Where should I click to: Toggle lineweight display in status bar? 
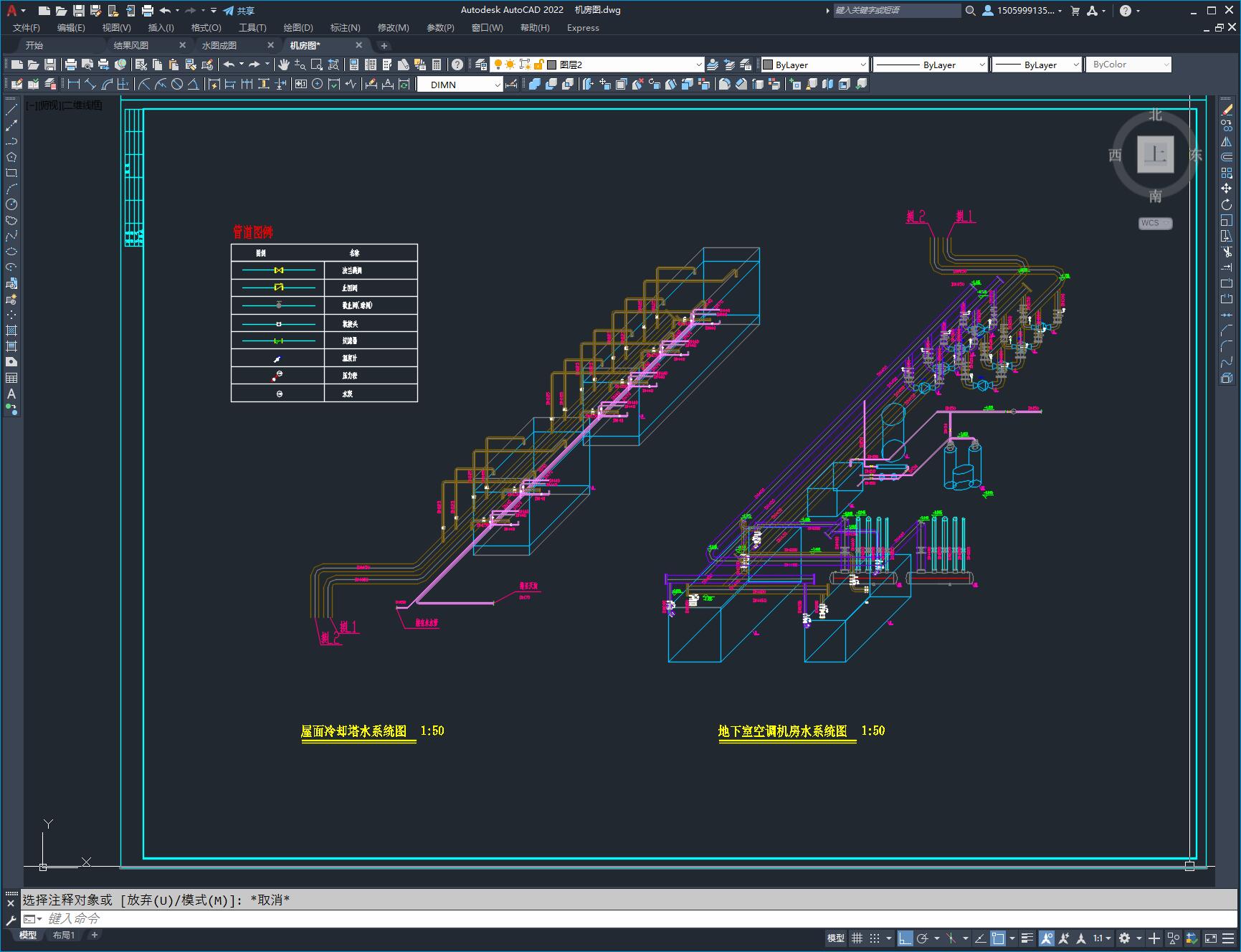coord(1027,938)
